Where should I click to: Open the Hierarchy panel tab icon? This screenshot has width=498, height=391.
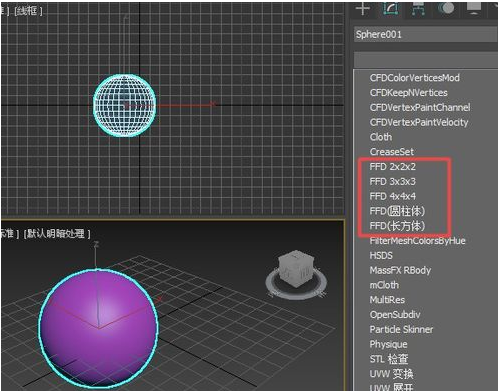[418, 8]
